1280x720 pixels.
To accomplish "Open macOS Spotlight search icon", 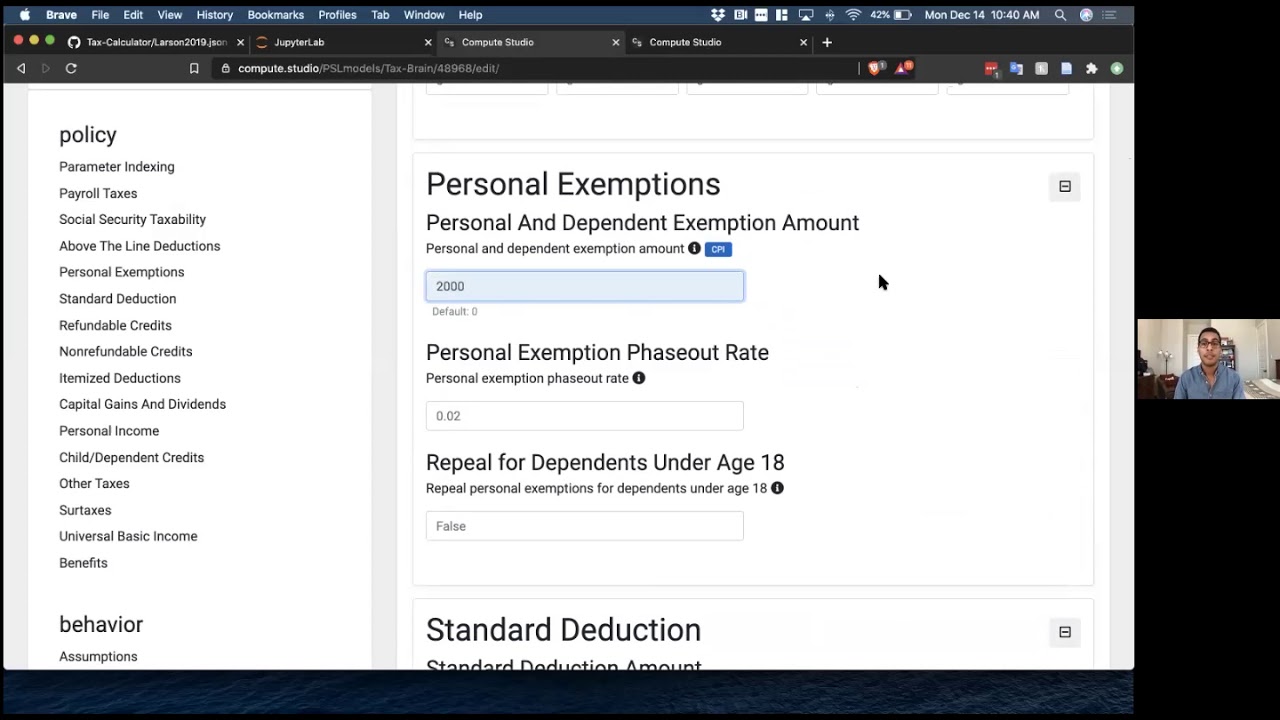I will click(x=1060, y=15).
